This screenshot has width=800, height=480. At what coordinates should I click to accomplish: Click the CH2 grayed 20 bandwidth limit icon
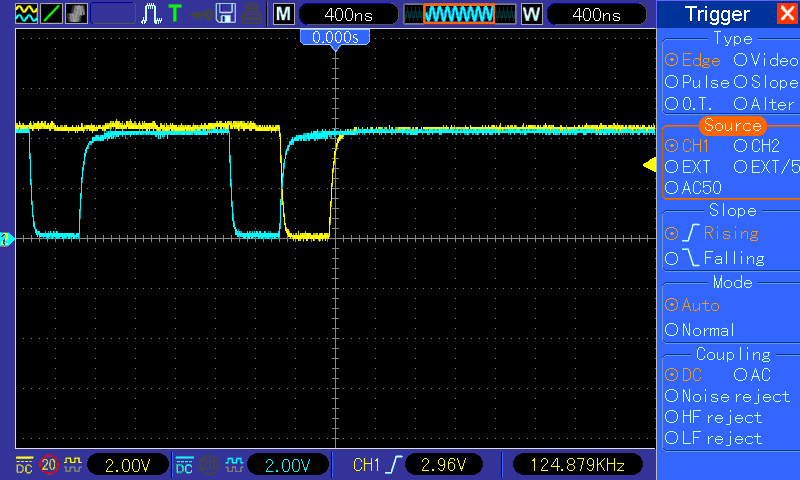click(x=209, y=465)
